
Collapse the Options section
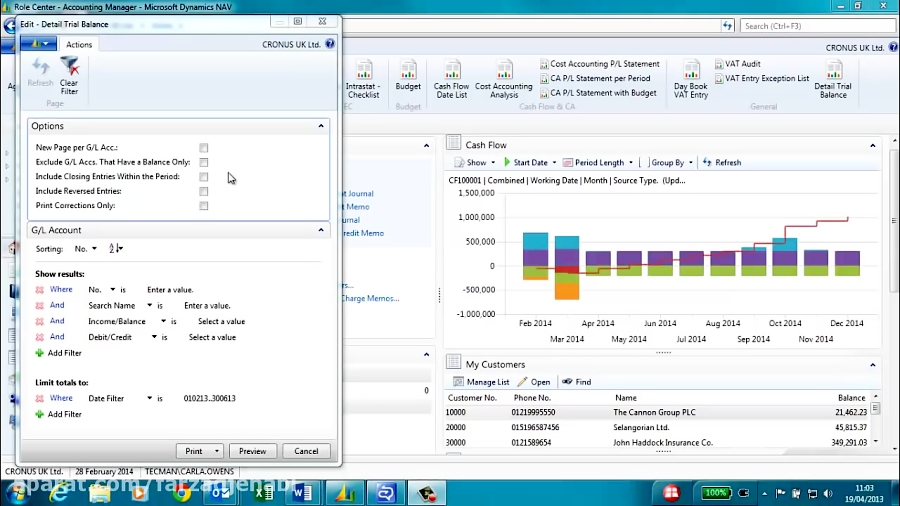pos(321,126)
